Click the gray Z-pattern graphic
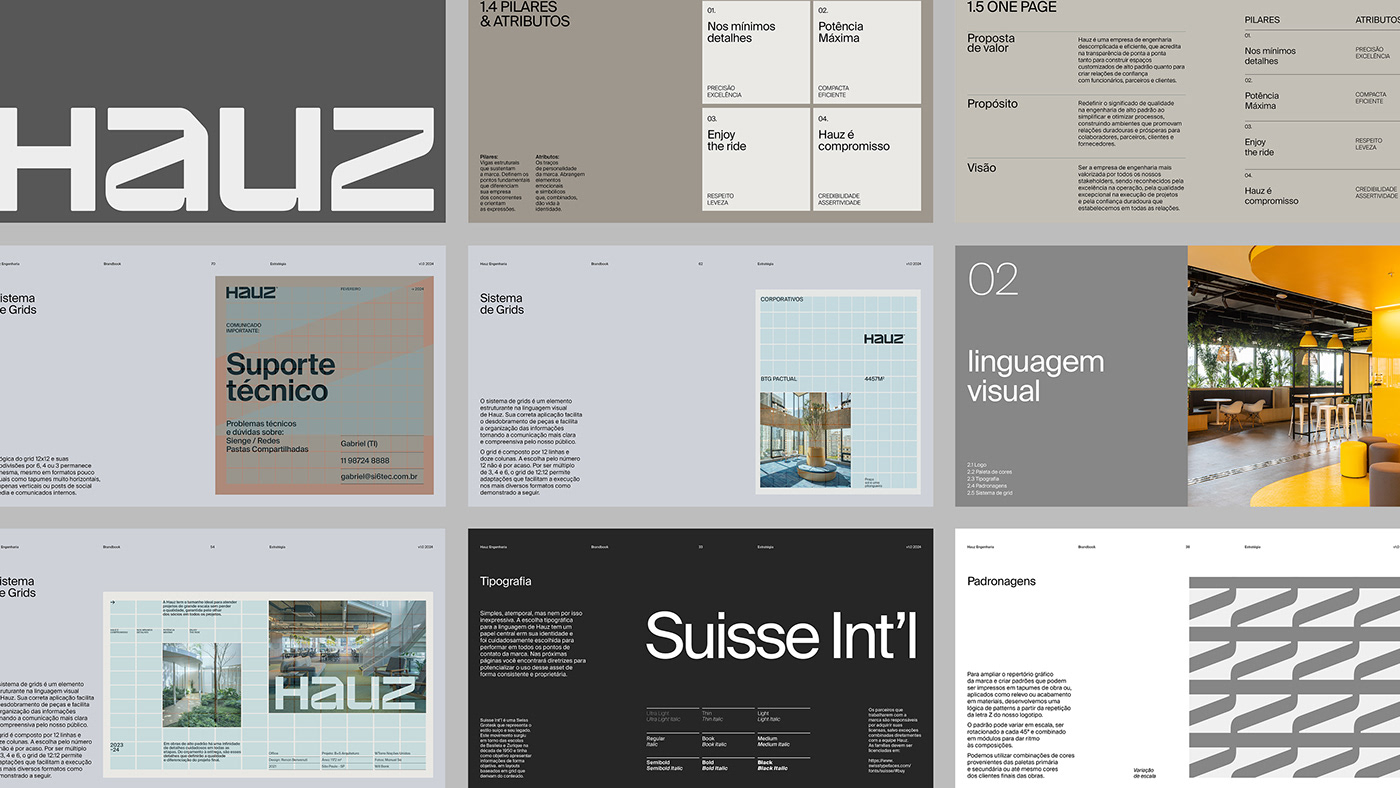The image size is (1400, 788). 1294,677
